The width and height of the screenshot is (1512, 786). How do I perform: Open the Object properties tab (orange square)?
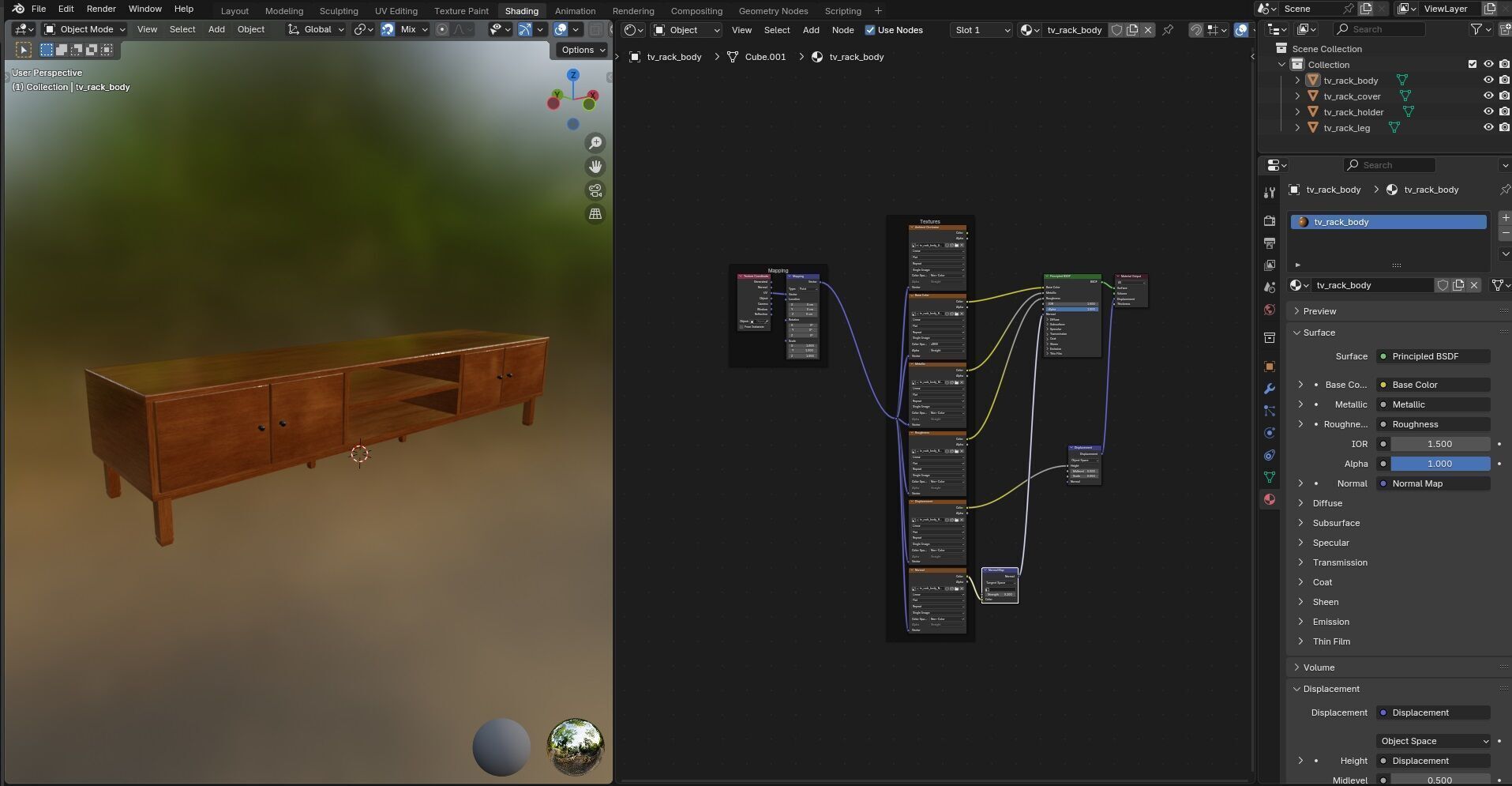coord(1270,367)
